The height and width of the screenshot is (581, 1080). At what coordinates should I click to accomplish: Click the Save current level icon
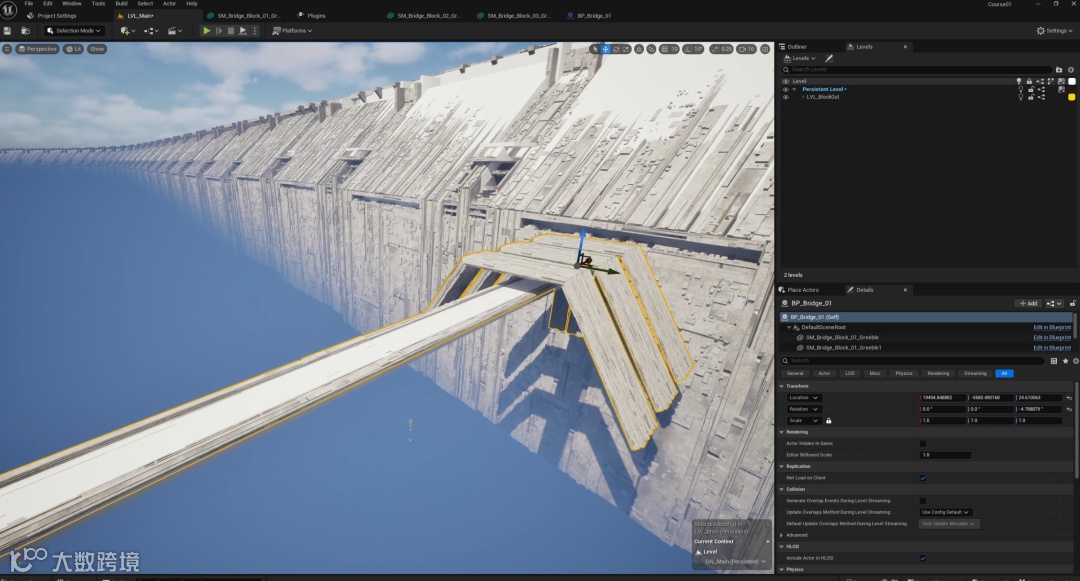point(7,31)
